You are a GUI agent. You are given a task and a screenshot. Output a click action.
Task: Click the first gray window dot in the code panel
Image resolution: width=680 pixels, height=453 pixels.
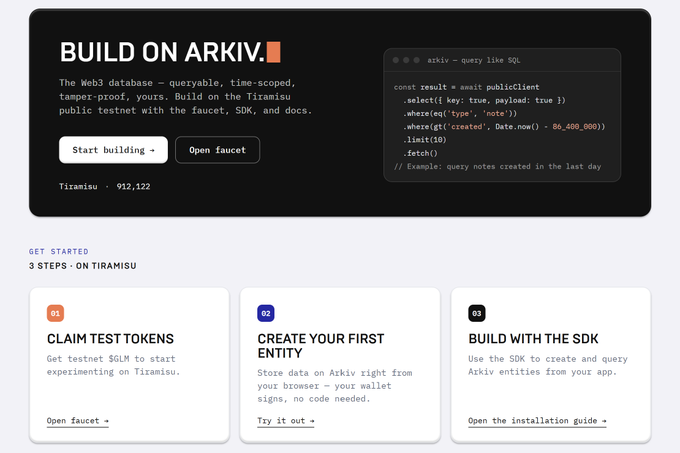tap(396, 60)
